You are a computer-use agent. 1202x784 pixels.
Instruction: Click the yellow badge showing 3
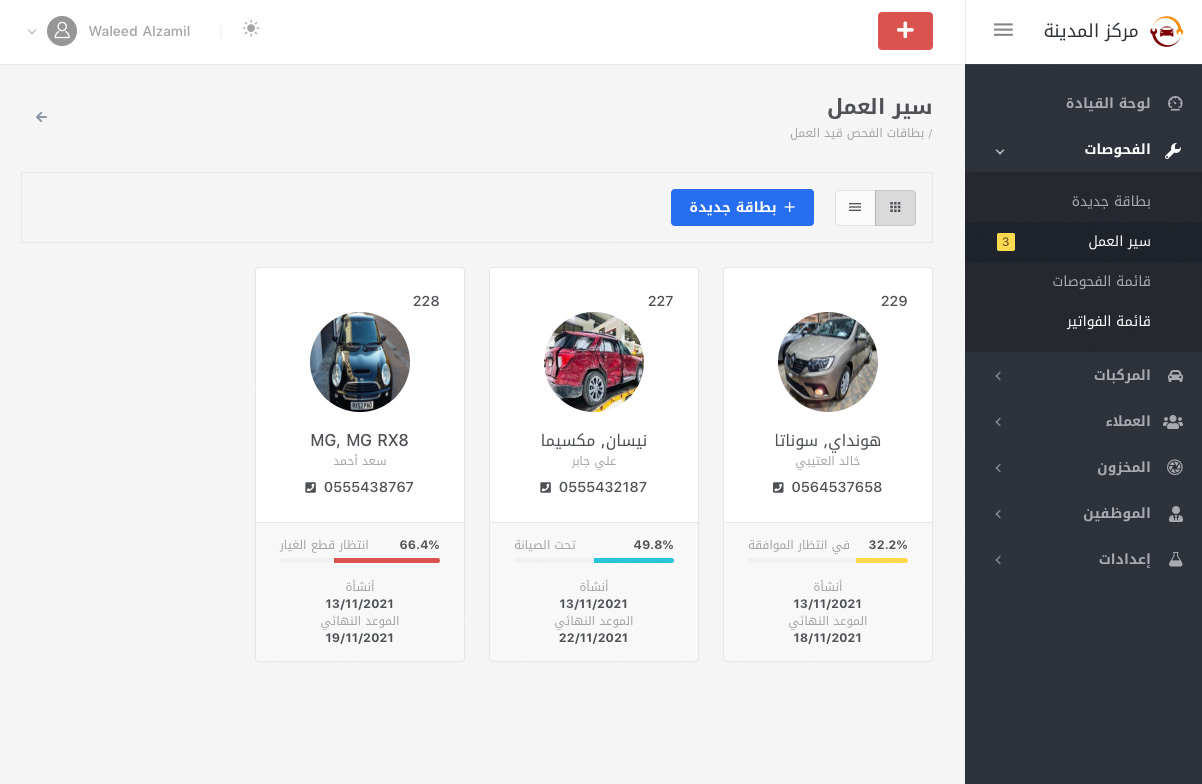click(1006, 241)
